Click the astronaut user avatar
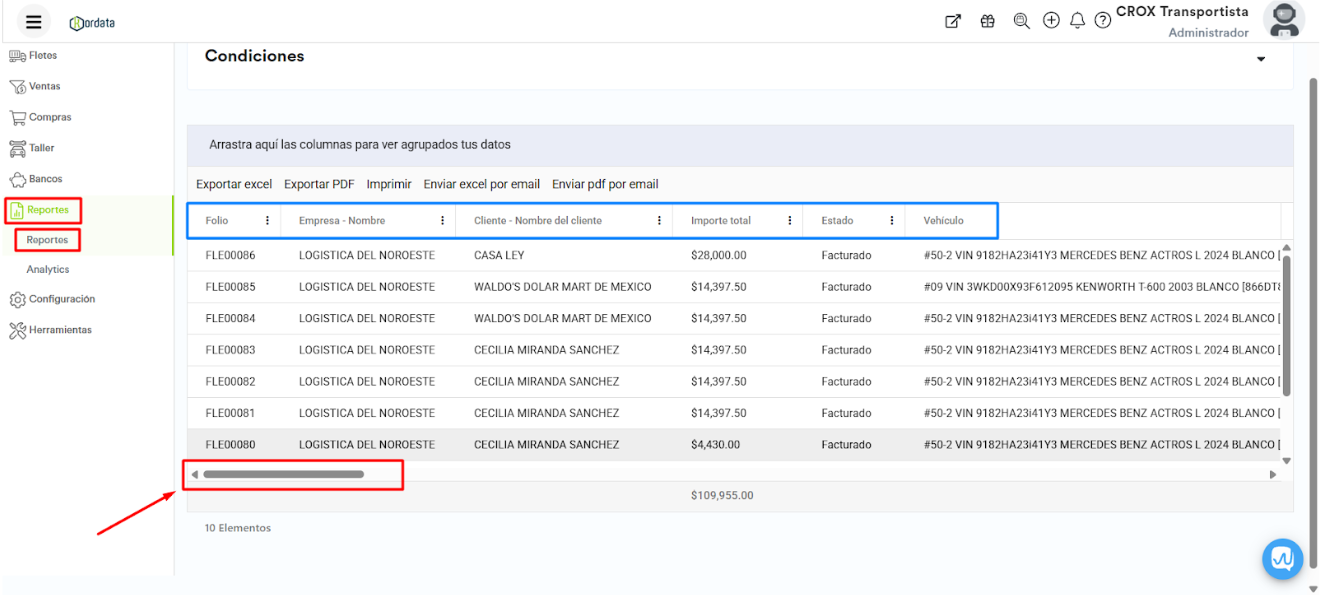The image size is (1323, 595). click(1283, 20)
